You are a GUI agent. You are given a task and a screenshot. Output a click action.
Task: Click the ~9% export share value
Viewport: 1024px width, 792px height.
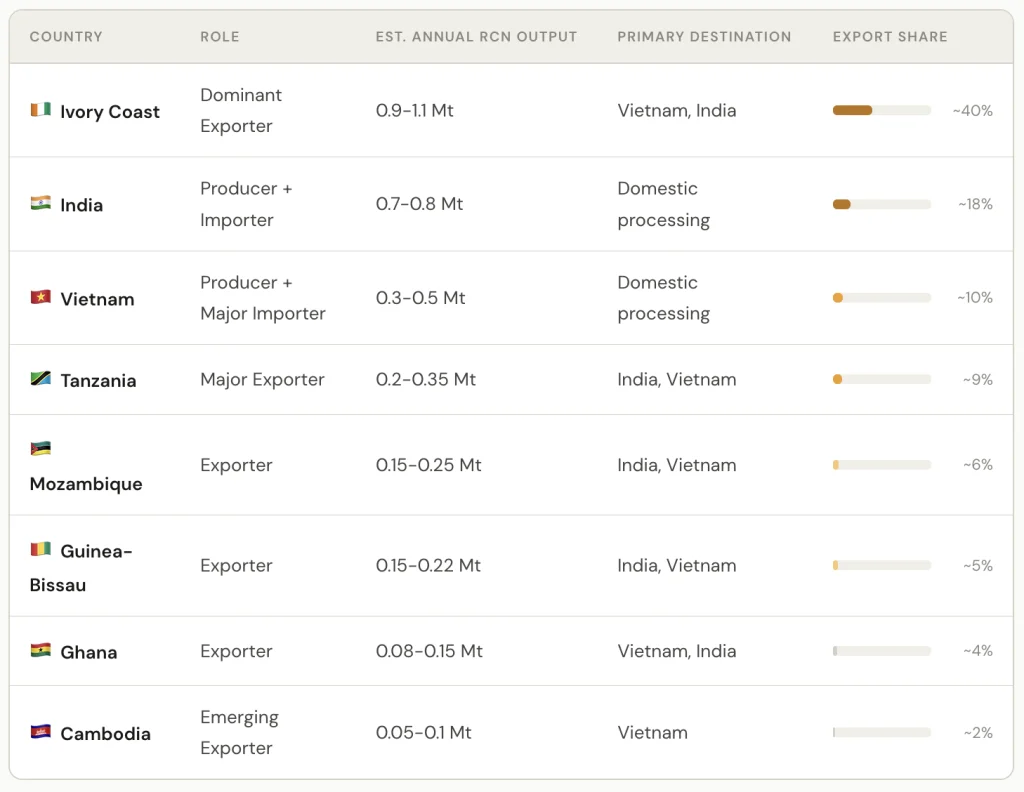click(978, 379)
